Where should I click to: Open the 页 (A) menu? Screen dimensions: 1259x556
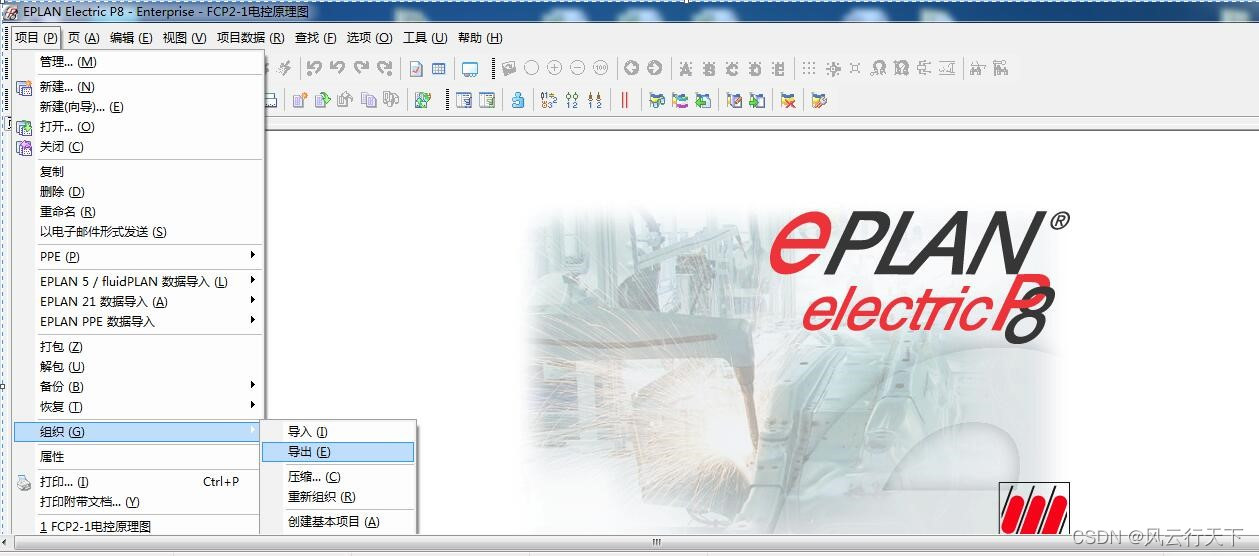point(84,38)
